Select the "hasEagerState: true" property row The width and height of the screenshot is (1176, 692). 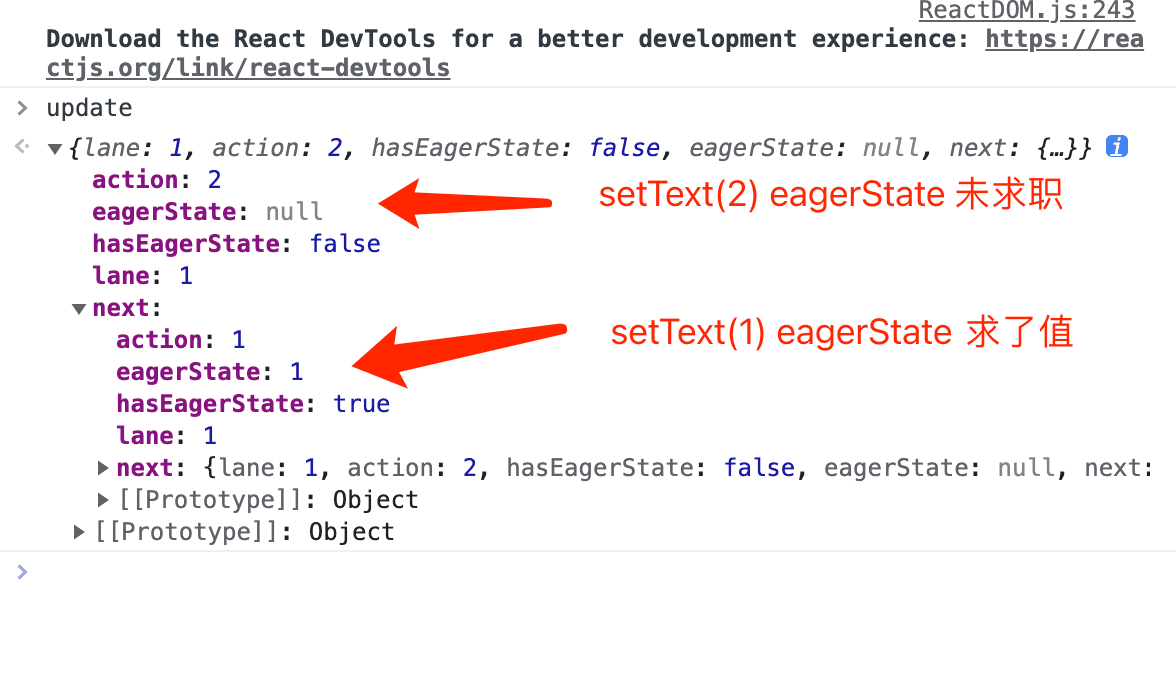point(252,404)
